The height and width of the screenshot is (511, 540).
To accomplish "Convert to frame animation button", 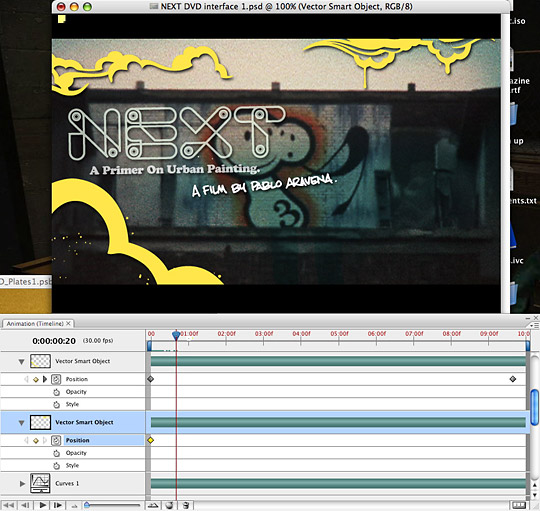I will [x=519, y=505].
